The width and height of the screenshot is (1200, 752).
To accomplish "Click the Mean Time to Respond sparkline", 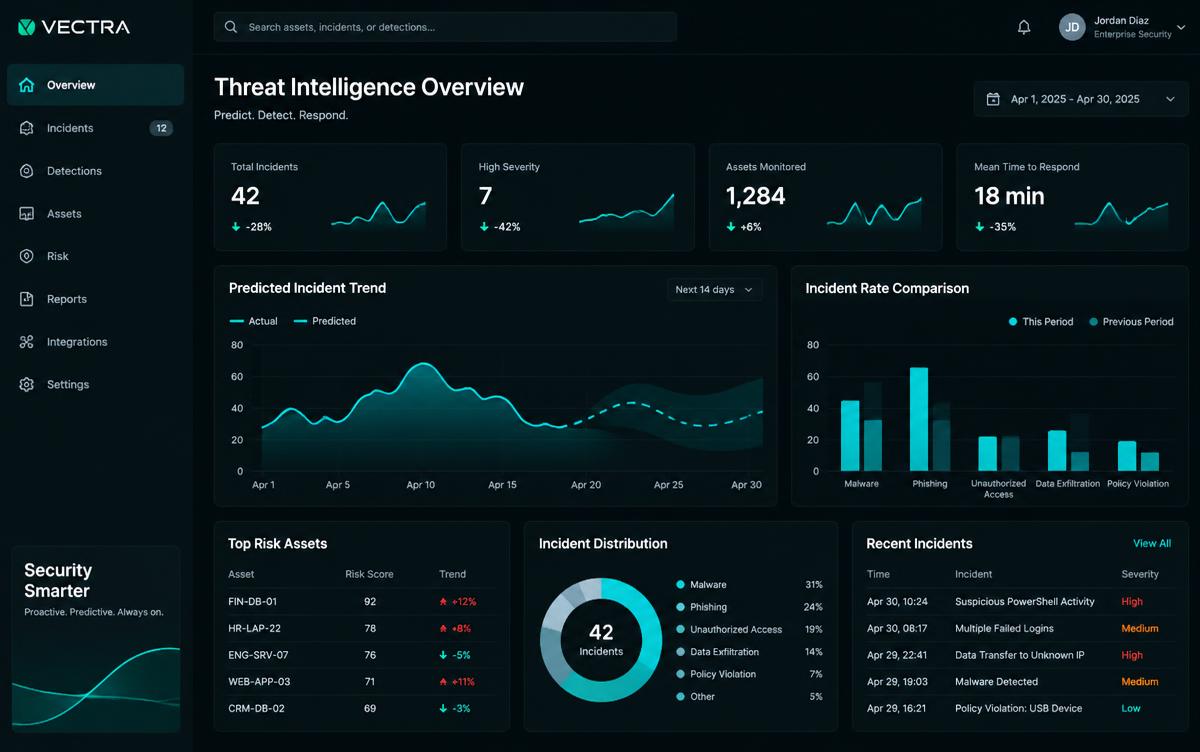I will pos(1121,214).
